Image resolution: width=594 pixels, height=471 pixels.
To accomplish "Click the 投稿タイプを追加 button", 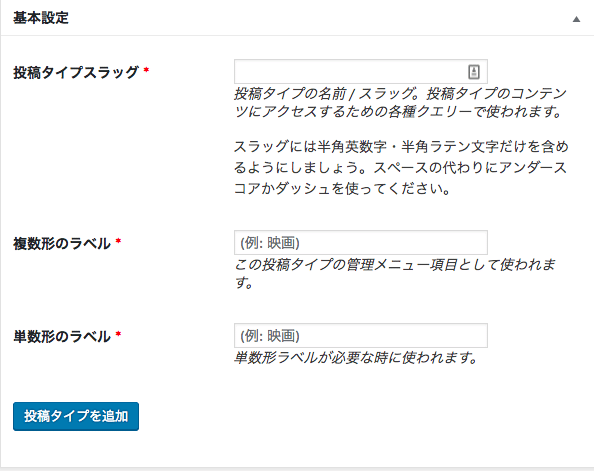I will pyautogui.click(x=76, y=416).
